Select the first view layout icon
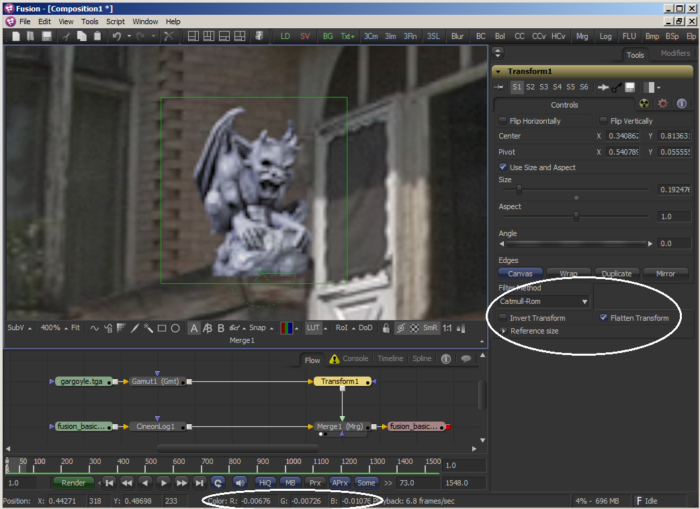 coord(193,36)
